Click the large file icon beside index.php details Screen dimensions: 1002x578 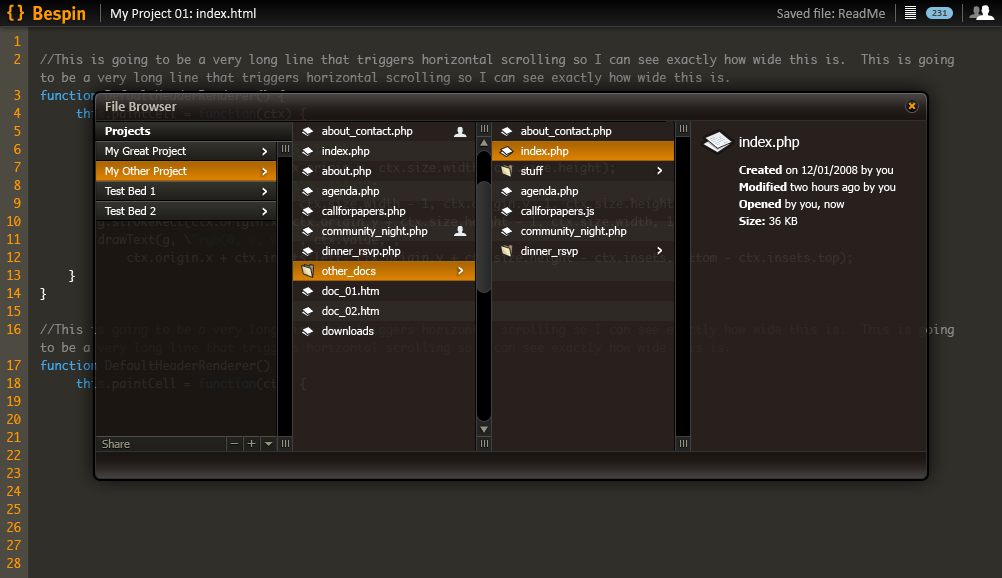pyautogui.click(x=717, y=143)
